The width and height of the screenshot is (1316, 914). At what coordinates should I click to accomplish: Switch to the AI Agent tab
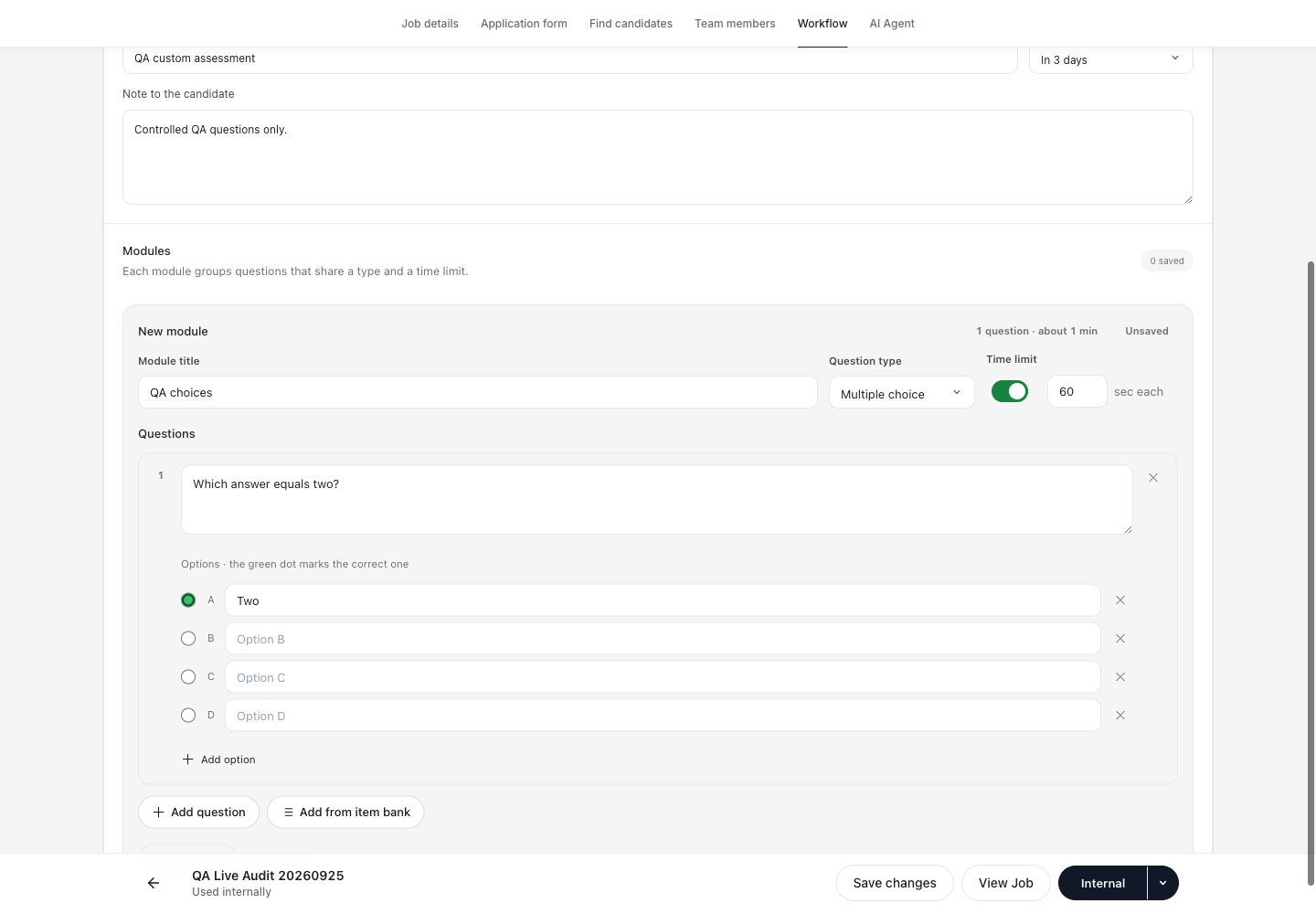click(x=892, y=24)
